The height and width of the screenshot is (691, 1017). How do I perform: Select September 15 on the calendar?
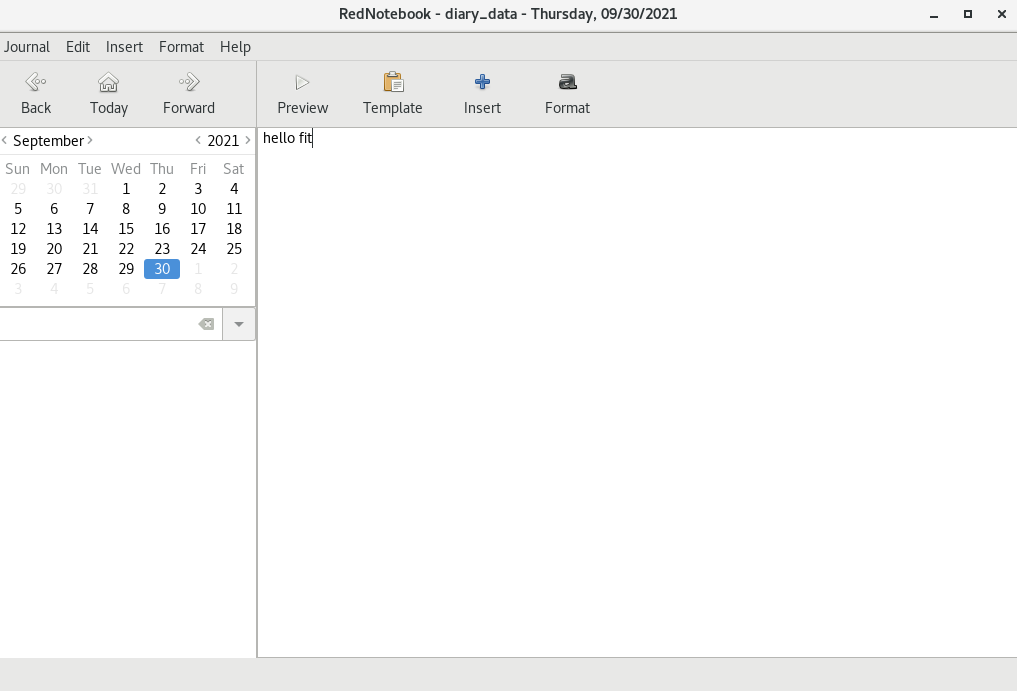[x=126, y=228]
